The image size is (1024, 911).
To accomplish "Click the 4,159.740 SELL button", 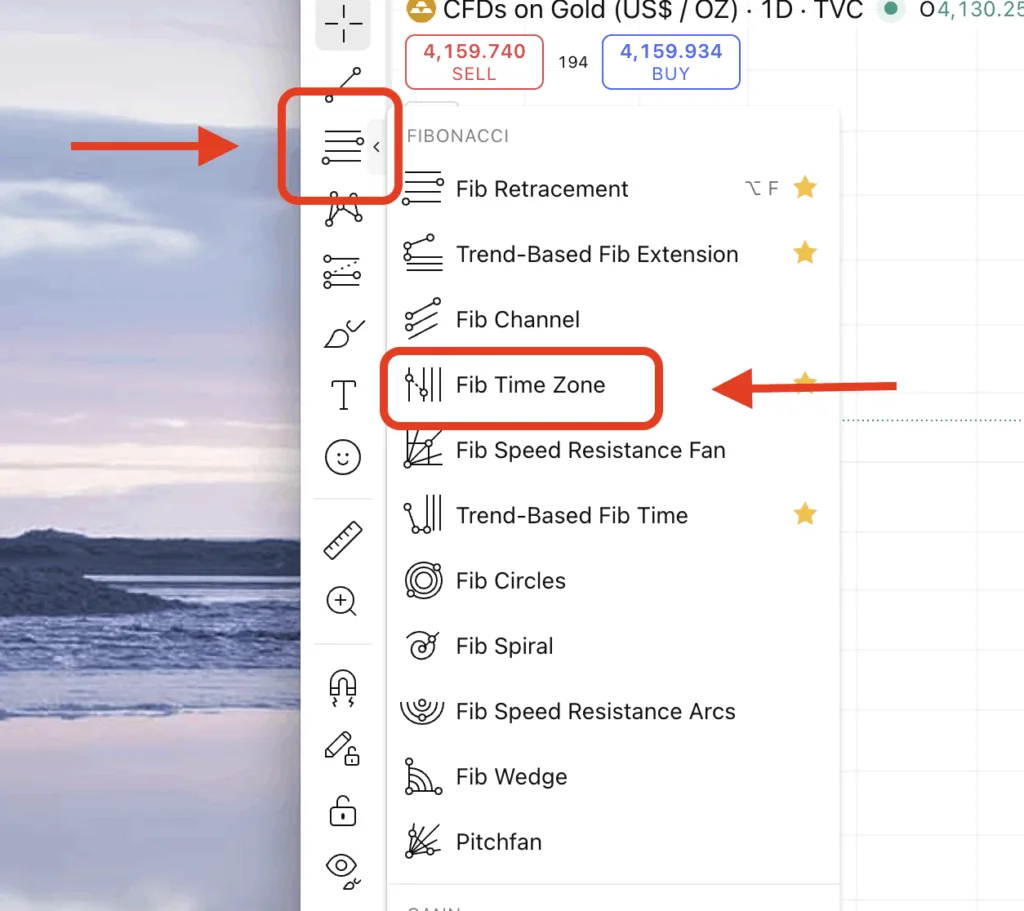I will [473, 61].
